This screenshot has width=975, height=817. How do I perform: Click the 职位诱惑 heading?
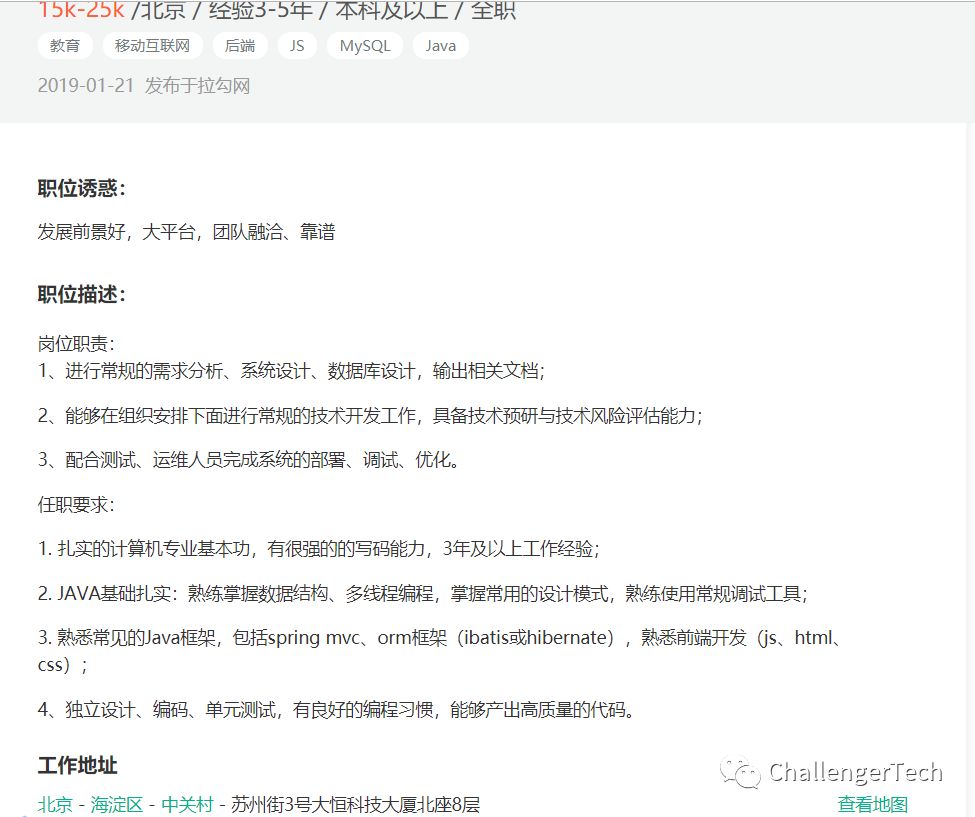click(x=81, y=188)
